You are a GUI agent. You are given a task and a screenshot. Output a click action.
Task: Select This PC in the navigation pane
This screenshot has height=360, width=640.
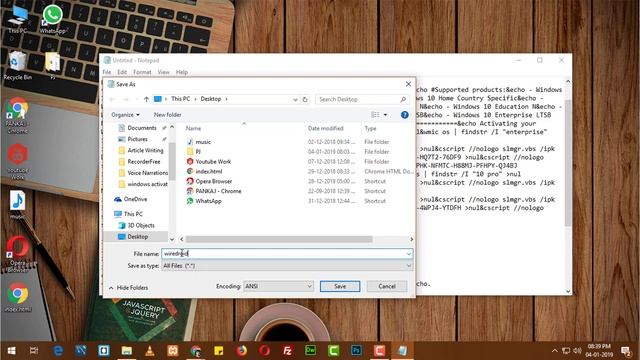click(133, 214)
